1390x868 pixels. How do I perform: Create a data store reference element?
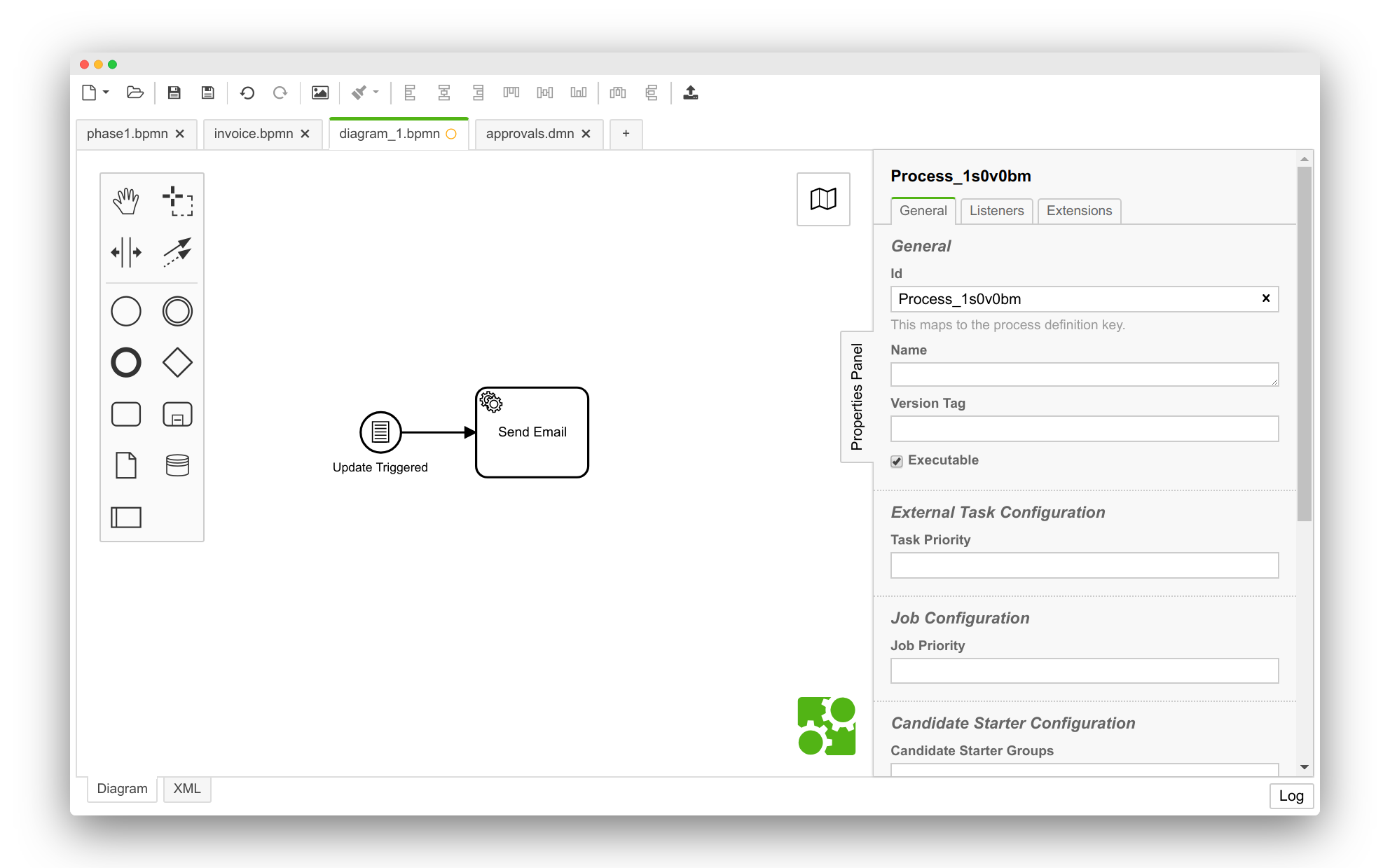[177, 465]
